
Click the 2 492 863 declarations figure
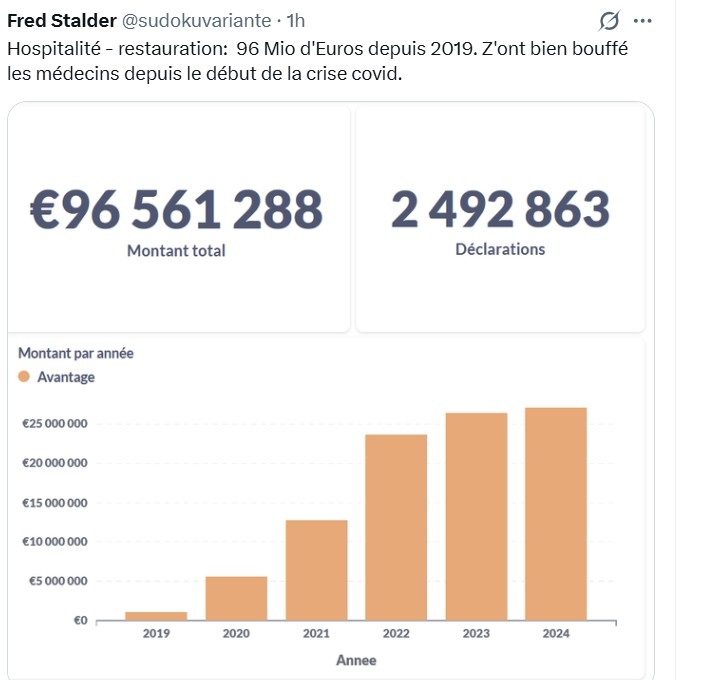pos(499,209)
